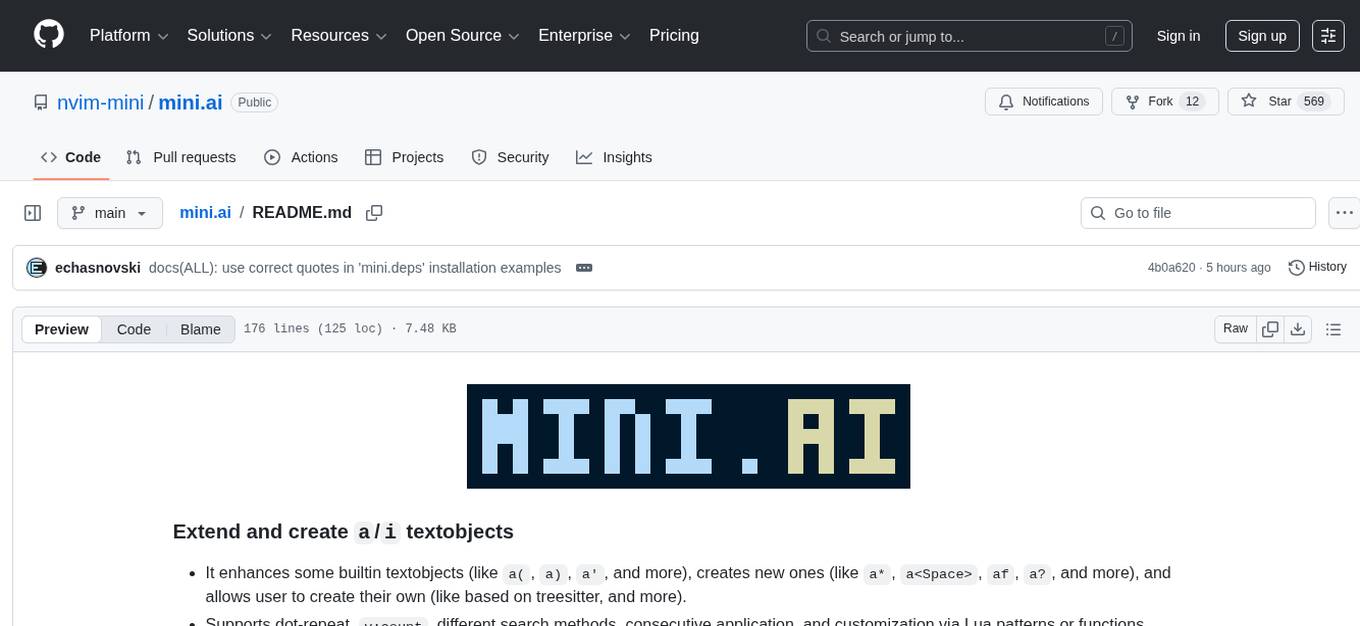1360x626 pixels.
Task: View the commit 4b0a620 details
Action: (1171, 267)
